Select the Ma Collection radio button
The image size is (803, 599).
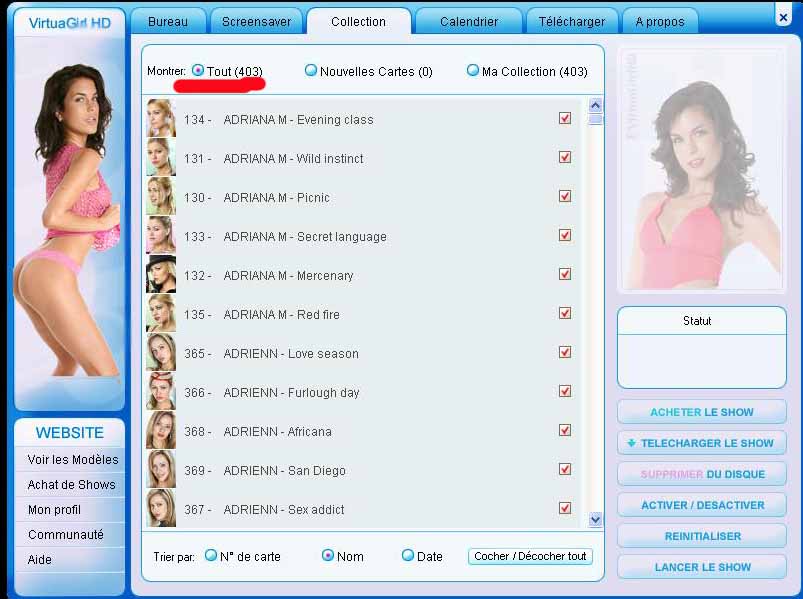pos(473,71)
